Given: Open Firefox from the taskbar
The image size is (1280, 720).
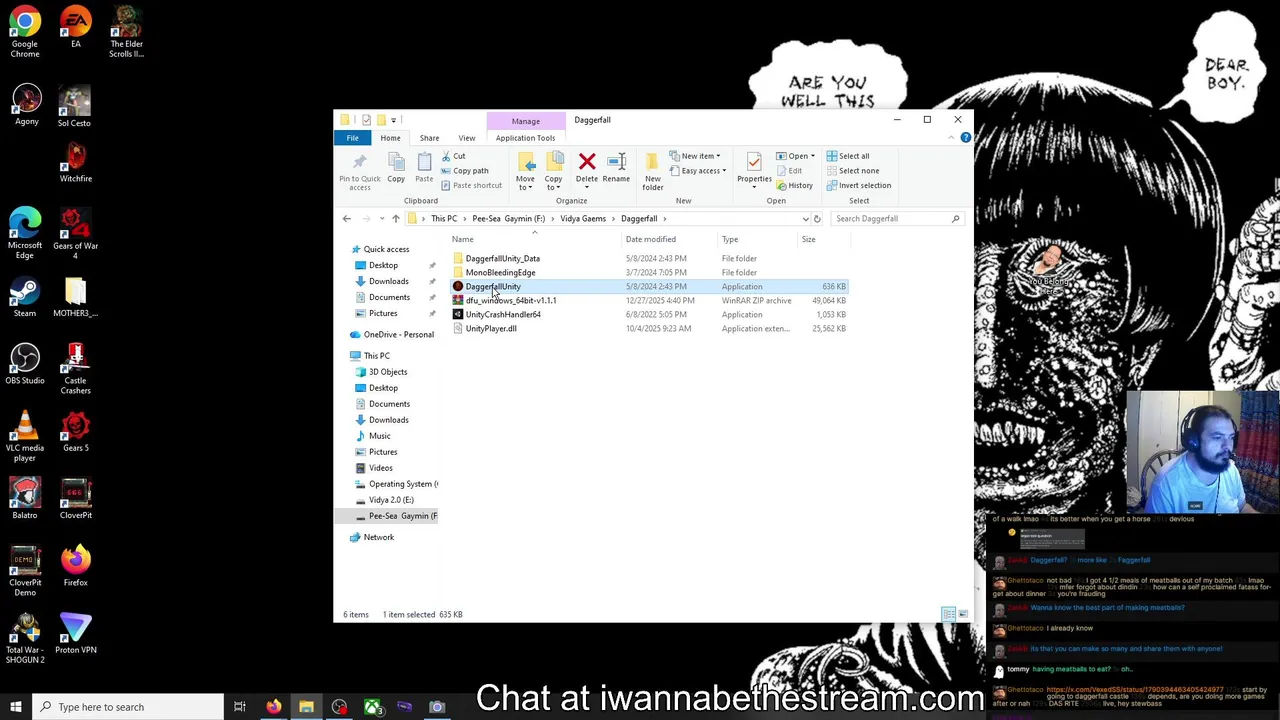Looking at the screenshot, I should tap(273, 707).
